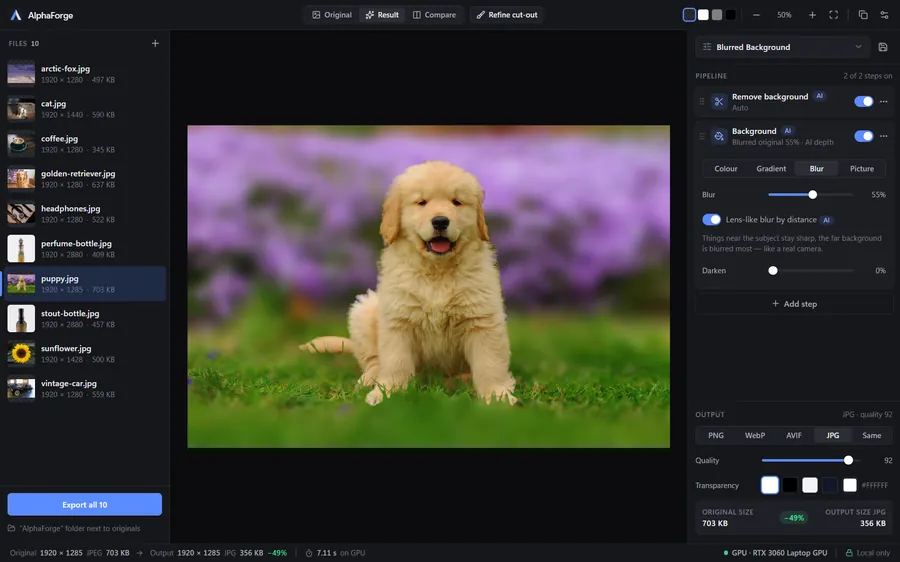
Task: Choose WebP output format
Action: tap(755, 435)
